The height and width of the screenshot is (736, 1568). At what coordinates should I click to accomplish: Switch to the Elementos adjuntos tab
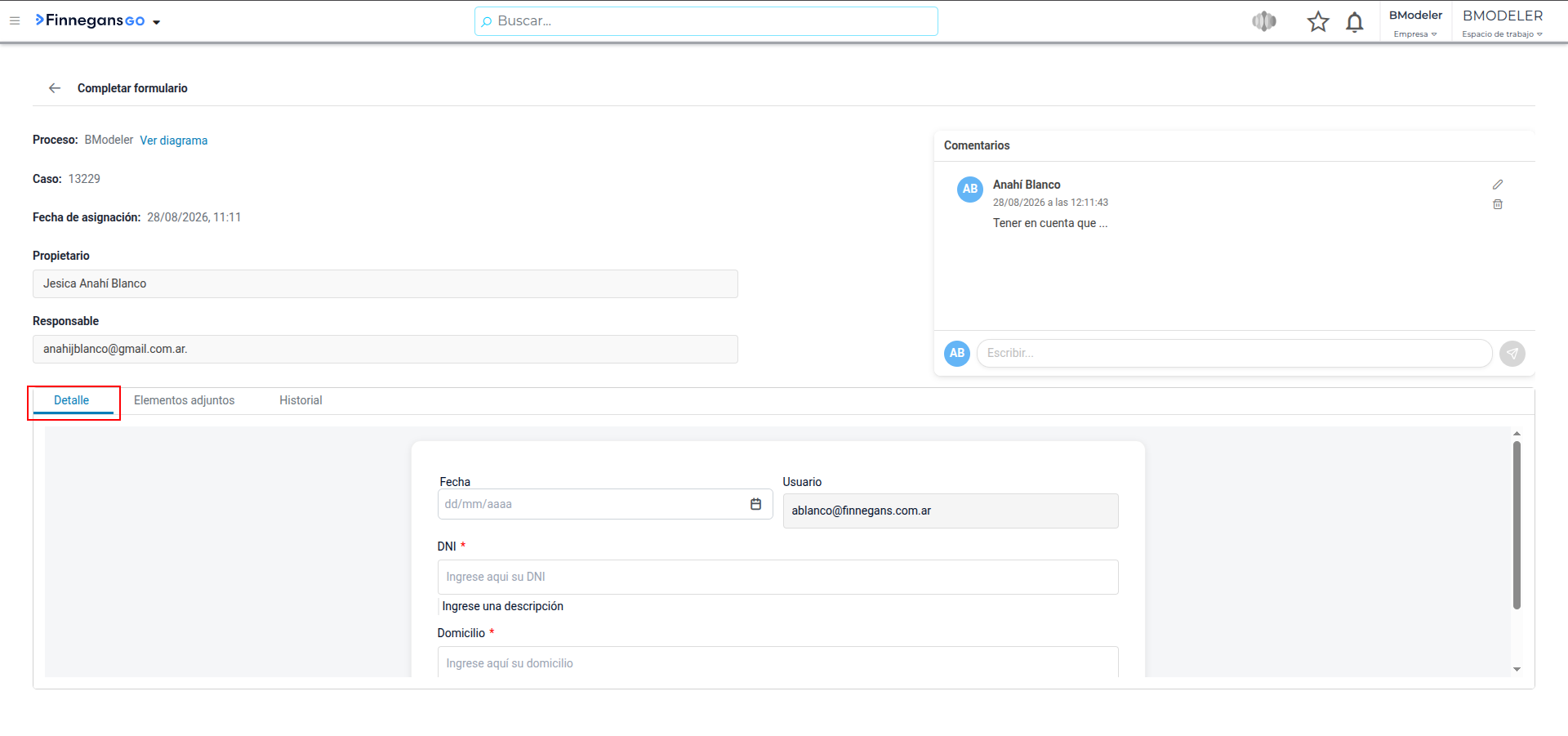click(x=185, y=400)
